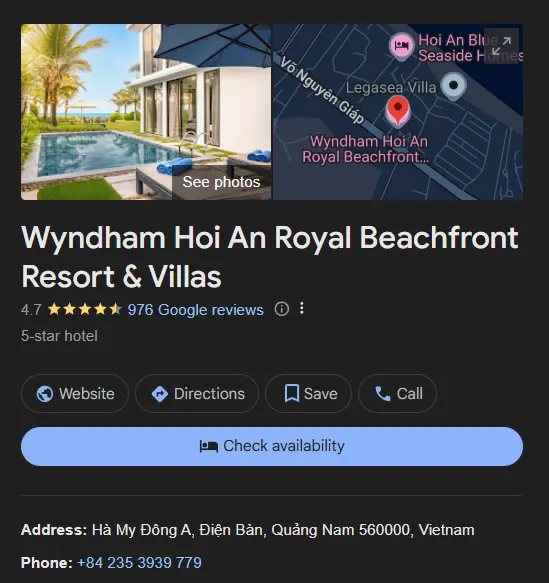The height and width of the screenshot is (583, 549).
Task: Click the info circle icon beside reviews
Action: tap(281, 309)
